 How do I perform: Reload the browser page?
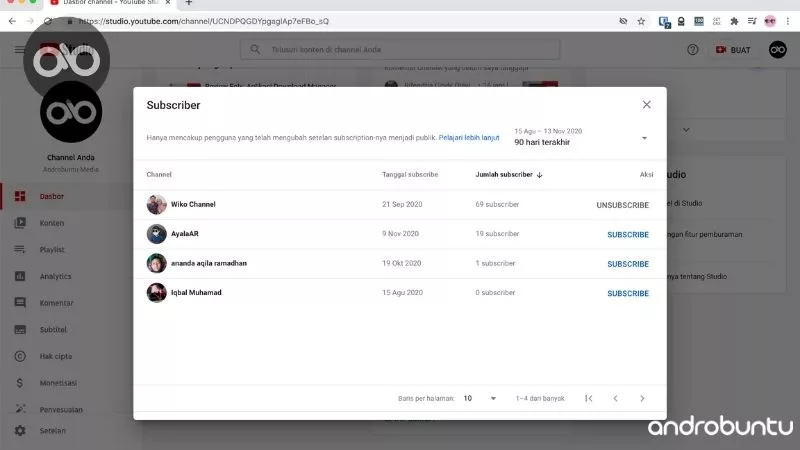coord(48,21)
